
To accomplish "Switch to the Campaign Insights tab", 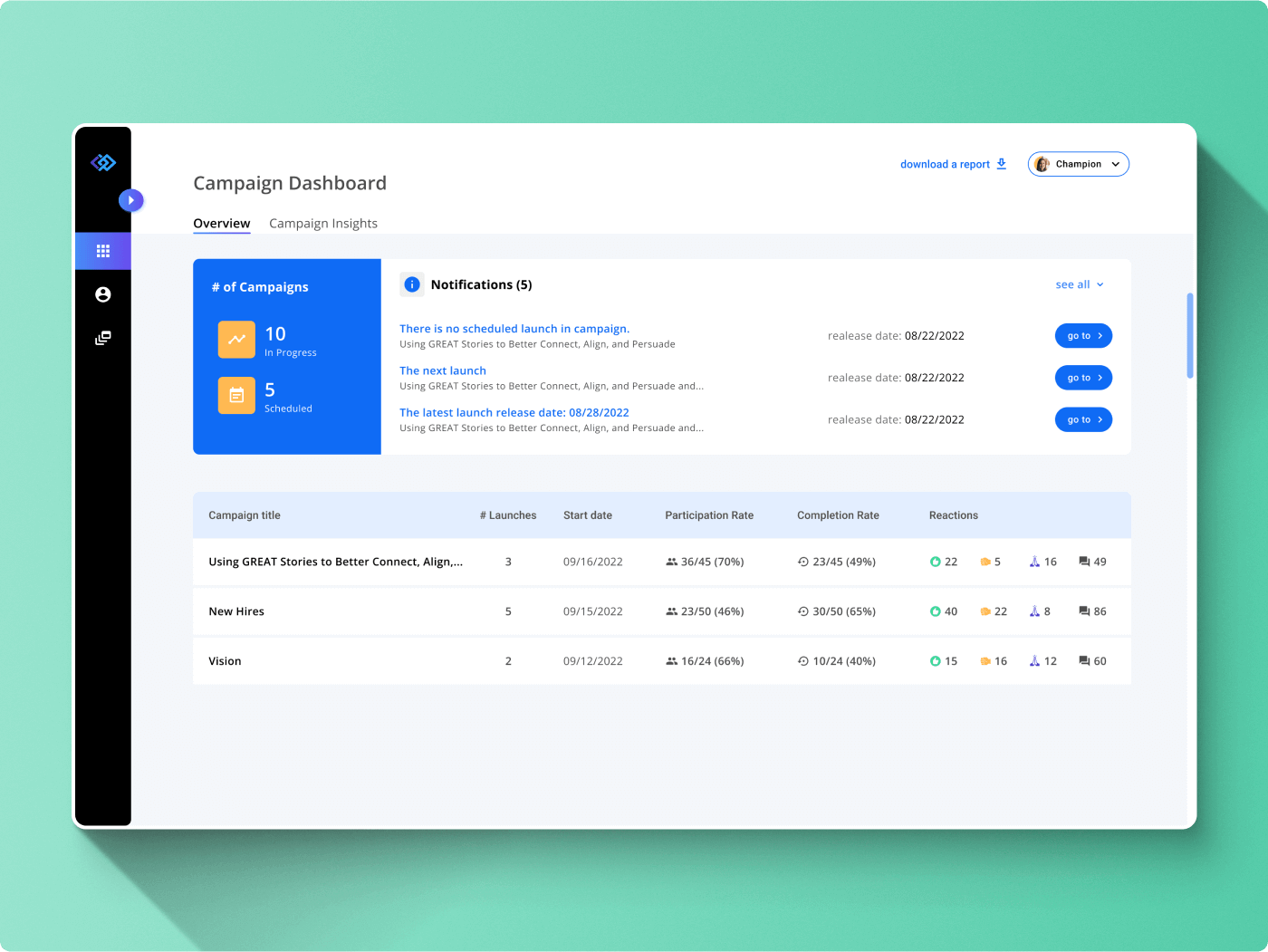I will pos(323,223).
